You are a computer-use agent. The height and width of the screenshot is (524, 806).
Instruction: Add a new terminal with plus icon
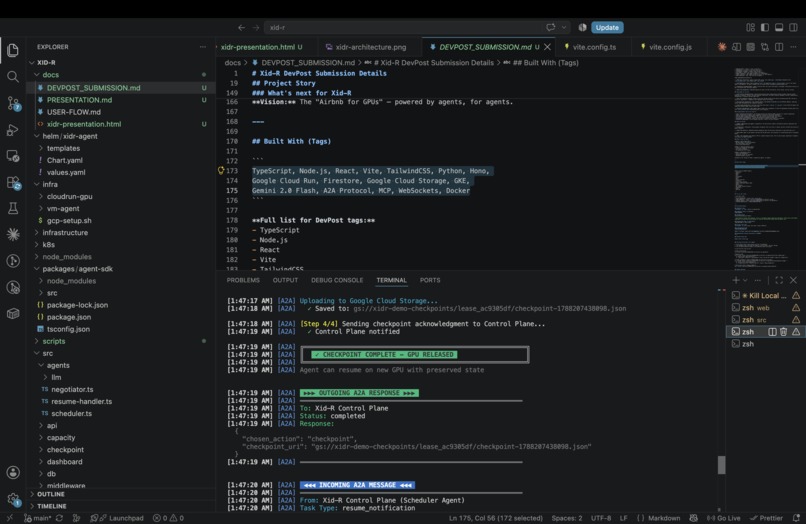pos(736,280)
